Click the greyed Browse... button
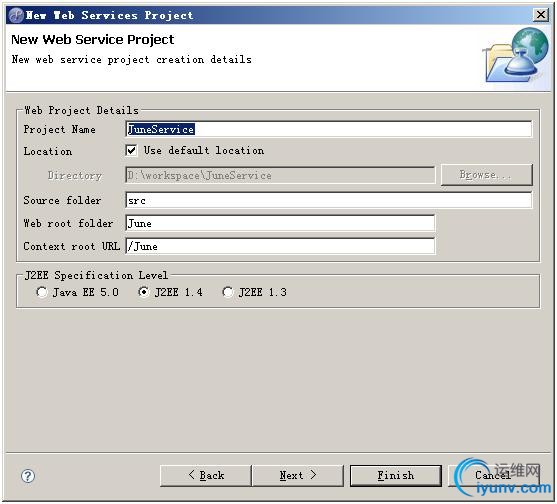The width and height of the screenshot is (557, 504). (x=486, y=175)
